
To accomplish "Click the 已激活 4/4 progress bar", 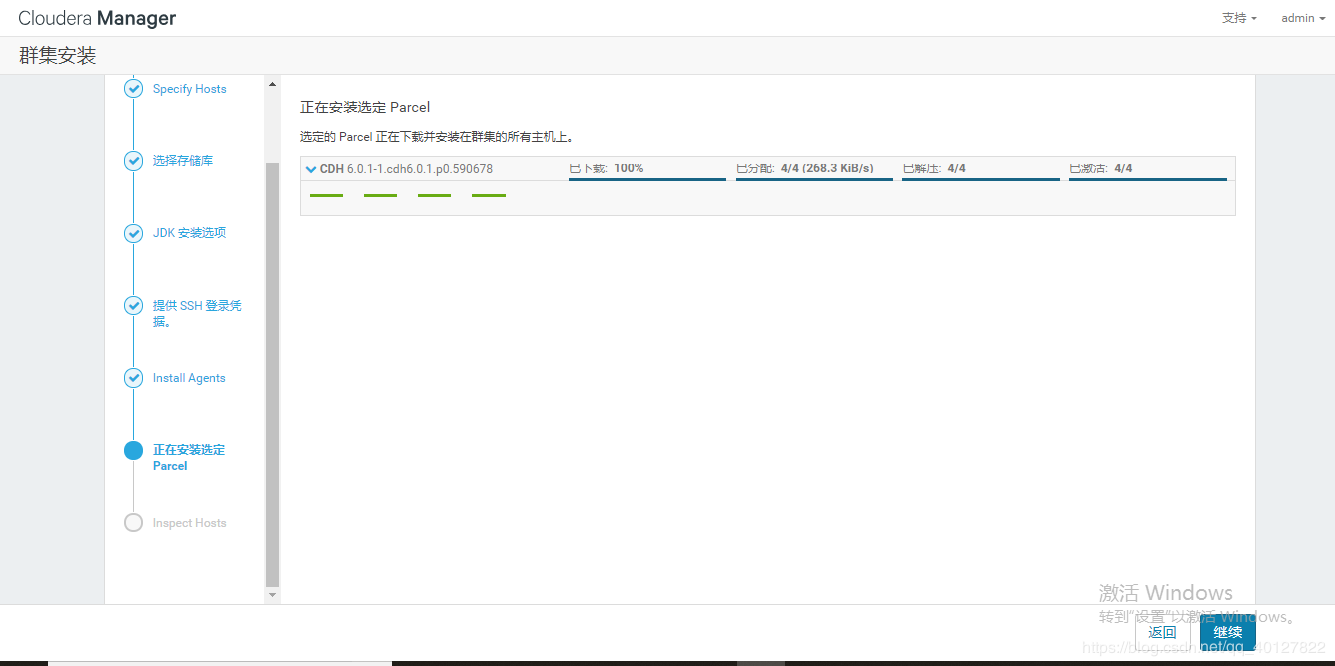I will pyautogui.click(x=1148, y=179).
